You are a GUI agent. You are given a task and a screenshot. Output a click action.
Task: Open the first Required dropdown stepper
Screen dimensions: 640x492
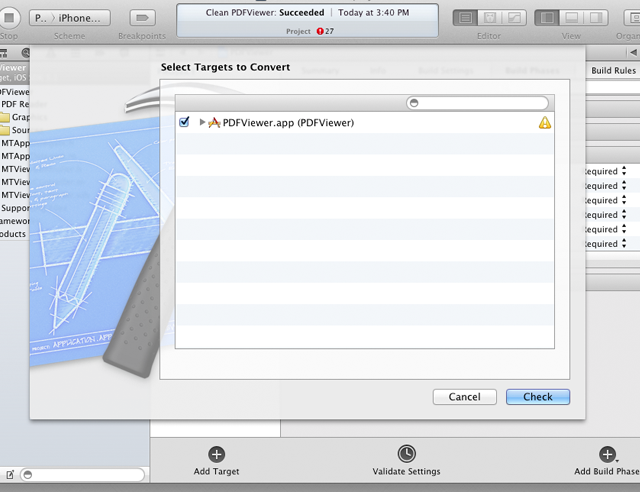624,171
